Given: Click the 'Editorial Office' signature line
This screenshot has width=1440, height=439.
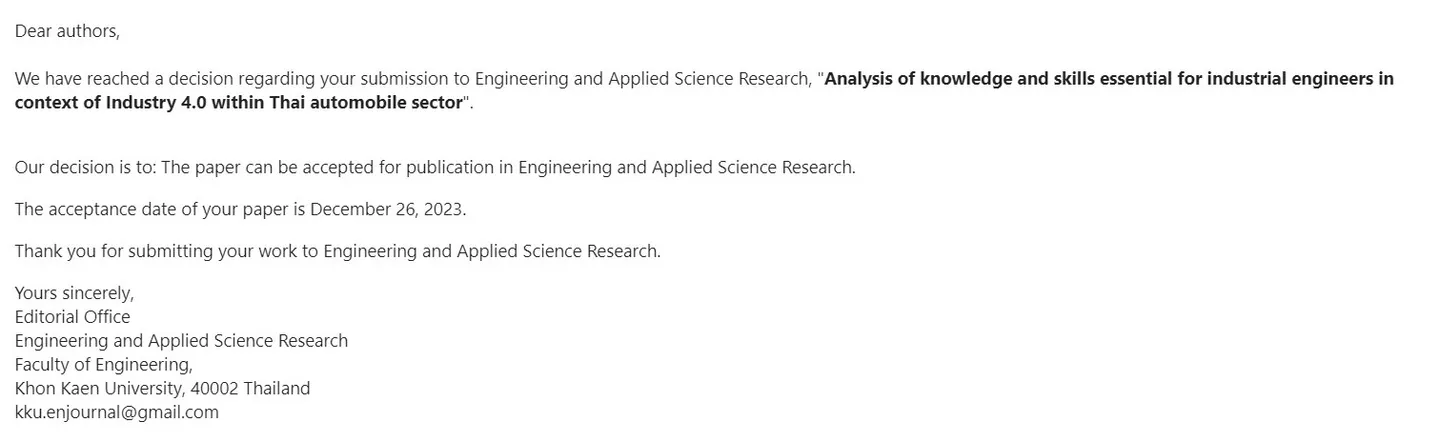Looking at the screenshot, I should (x=72, y=317).
